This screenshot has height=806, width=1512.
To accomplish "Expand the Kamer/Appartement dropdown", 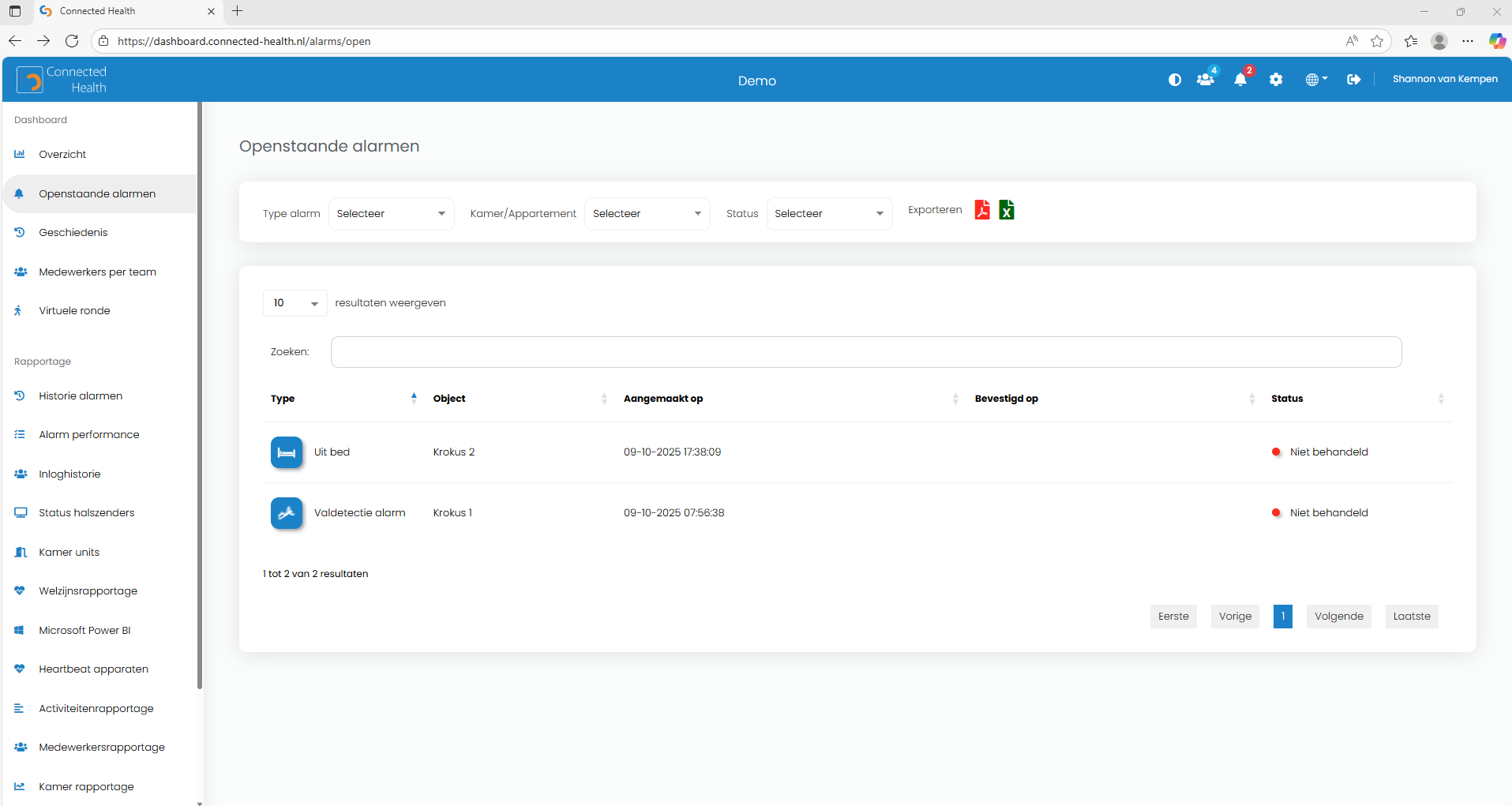I will [x=647, y=214].
